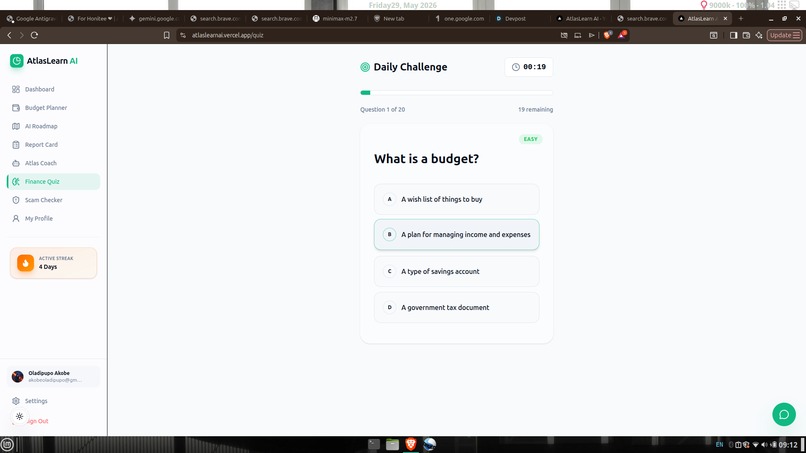Click the 19 remaining label
This screenshot has width=806, height=453.
point(536,110)
